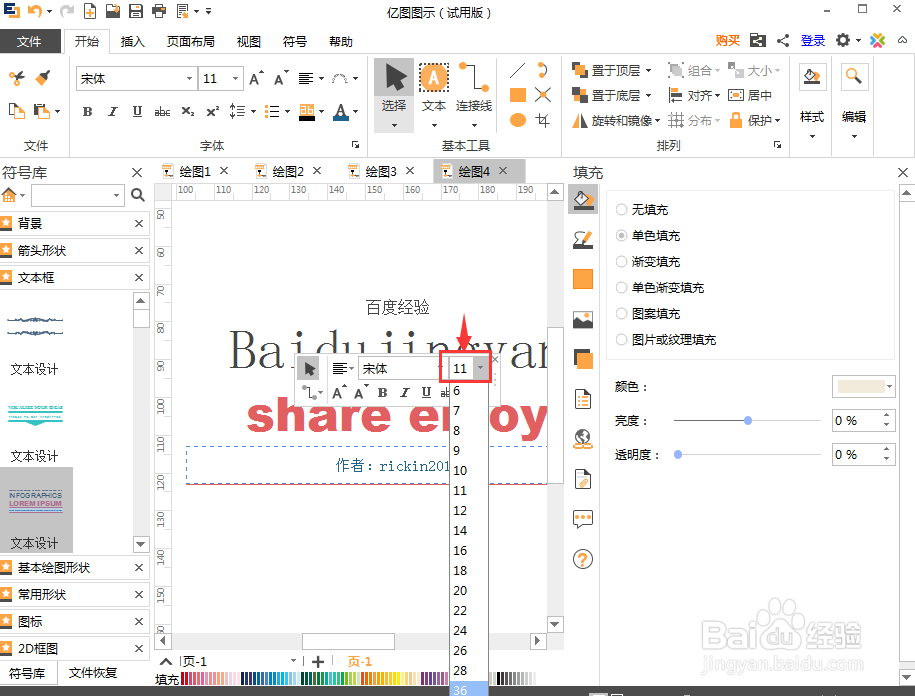915x696 pixels.
Task: Add a new page with plus button
Action: tap(318, 661)
